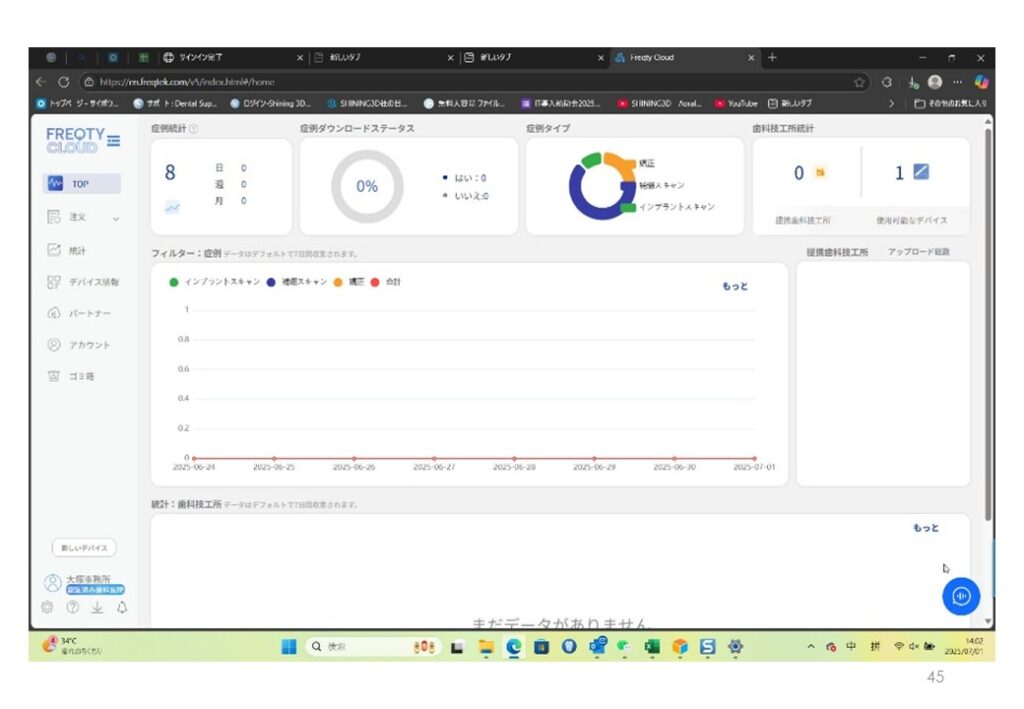This screenshot has height=709, width=1024.
Task: Click the blue floating round button at bottom right
Action: (961, 596)
